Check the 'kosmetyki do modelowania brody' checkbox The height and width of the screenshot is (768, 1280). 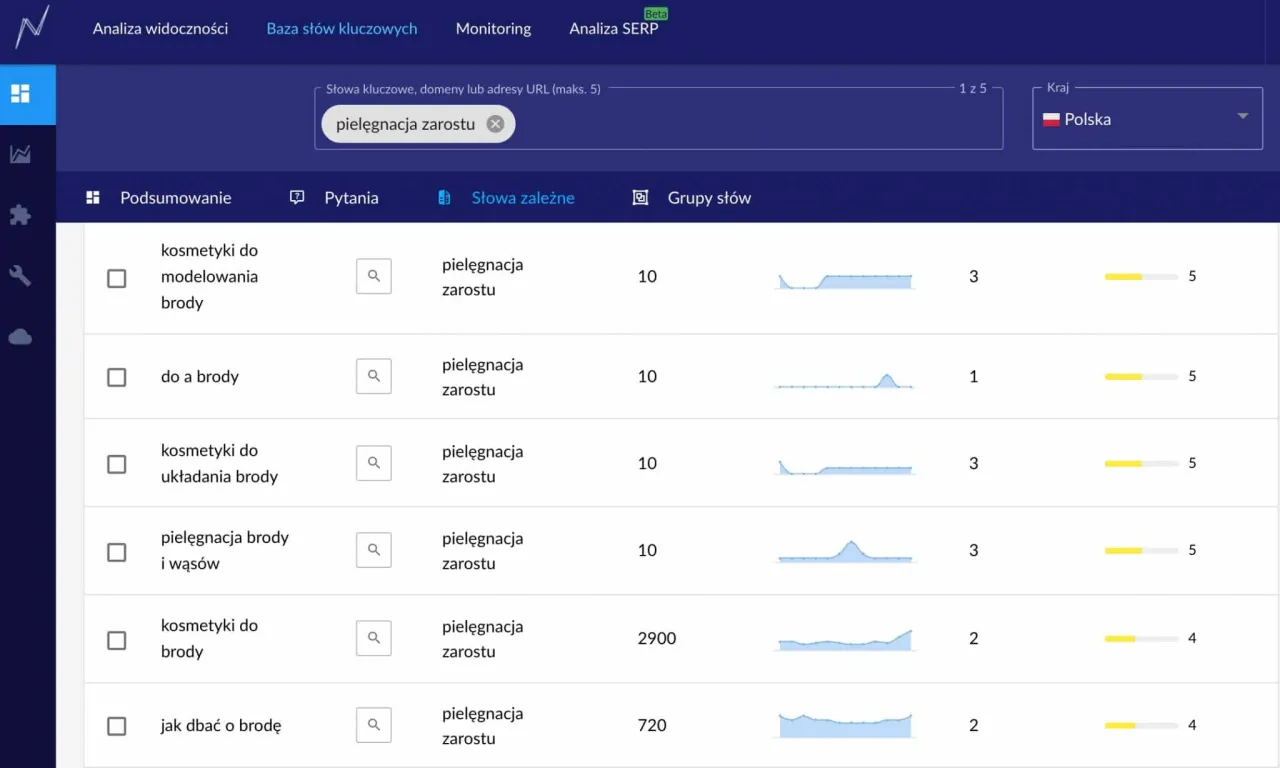coord(117,278)
